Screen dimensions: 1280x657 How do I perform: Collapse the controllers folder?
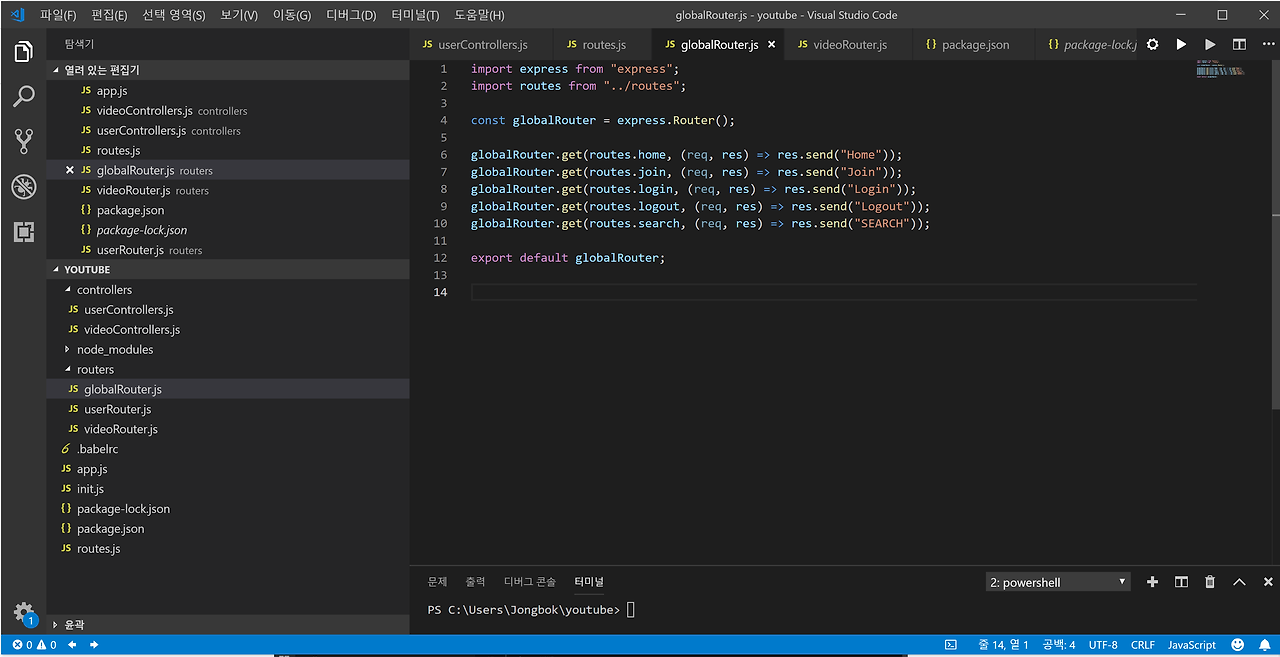click(x=104, y=290)
